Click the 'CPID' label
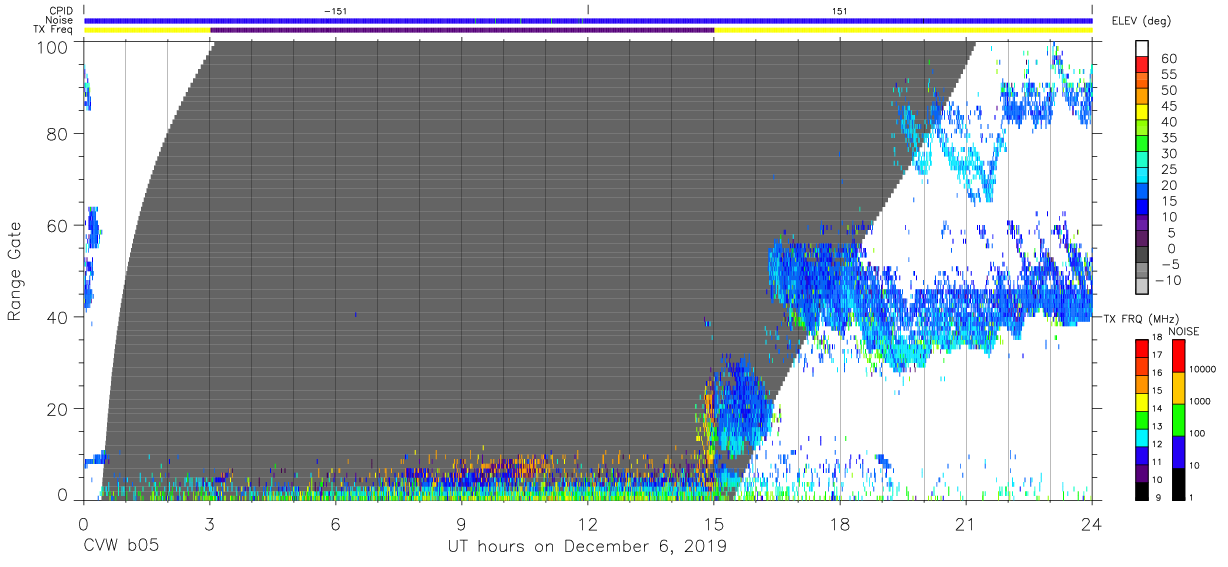 [62, 10]
